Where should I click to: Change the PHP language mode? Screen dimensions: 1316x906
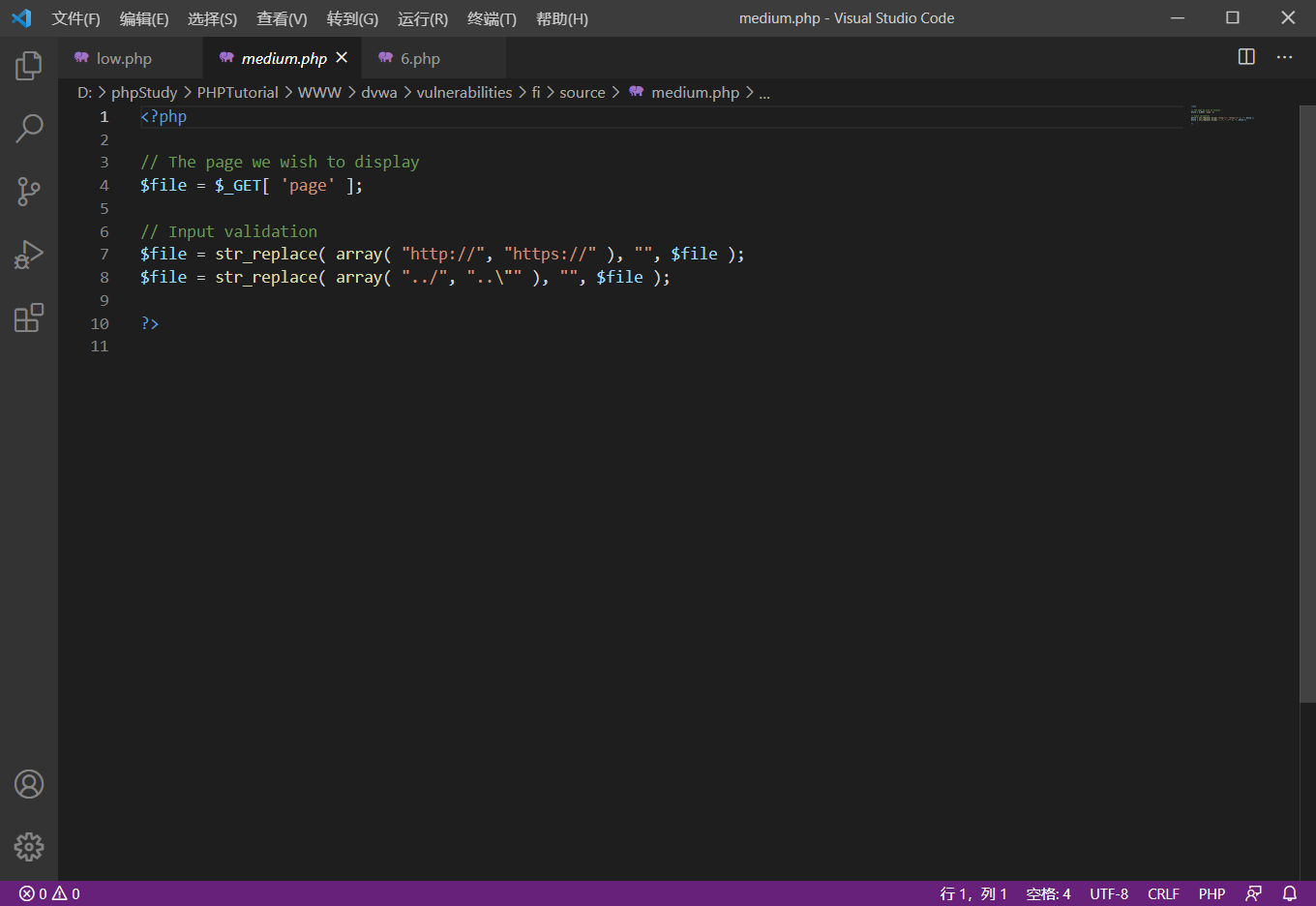(1211, 893)
